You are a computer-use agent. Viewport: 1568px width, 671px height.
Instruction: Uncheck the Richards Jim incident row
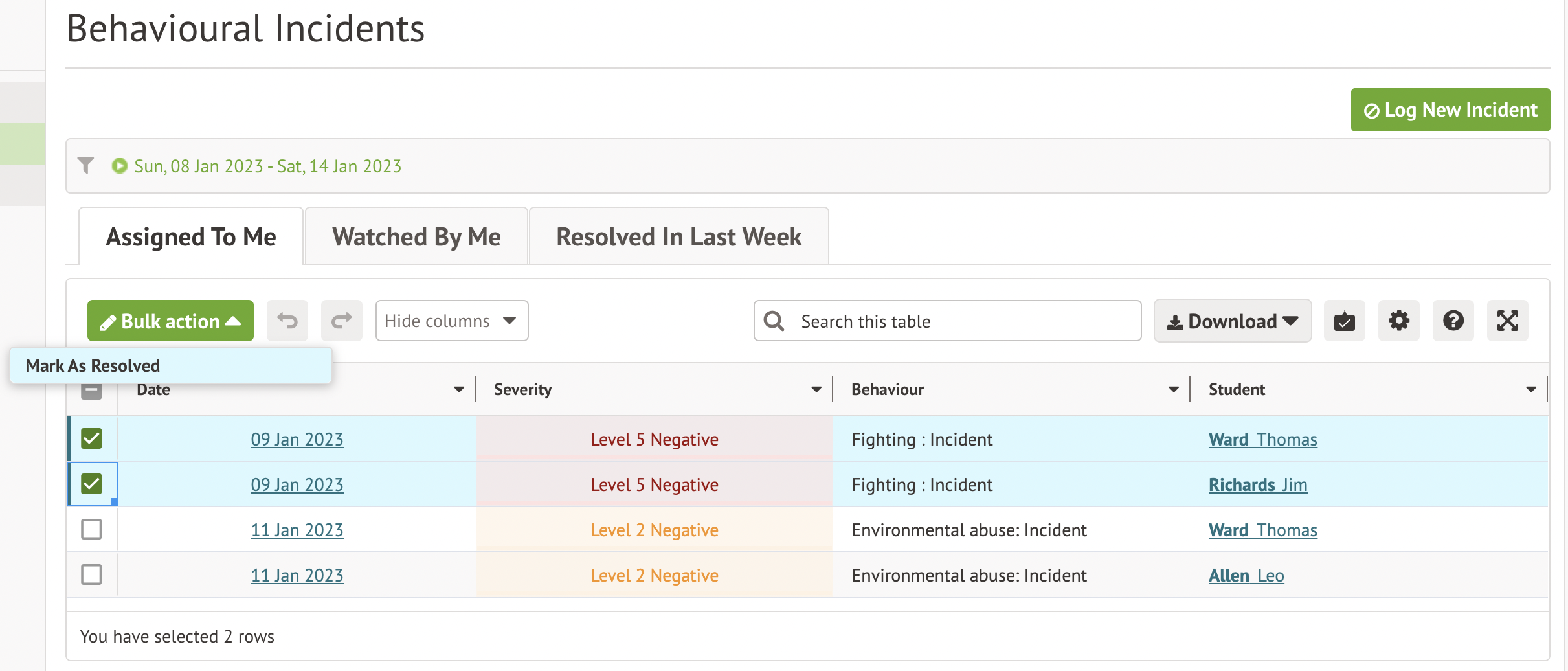click(92, 484)
